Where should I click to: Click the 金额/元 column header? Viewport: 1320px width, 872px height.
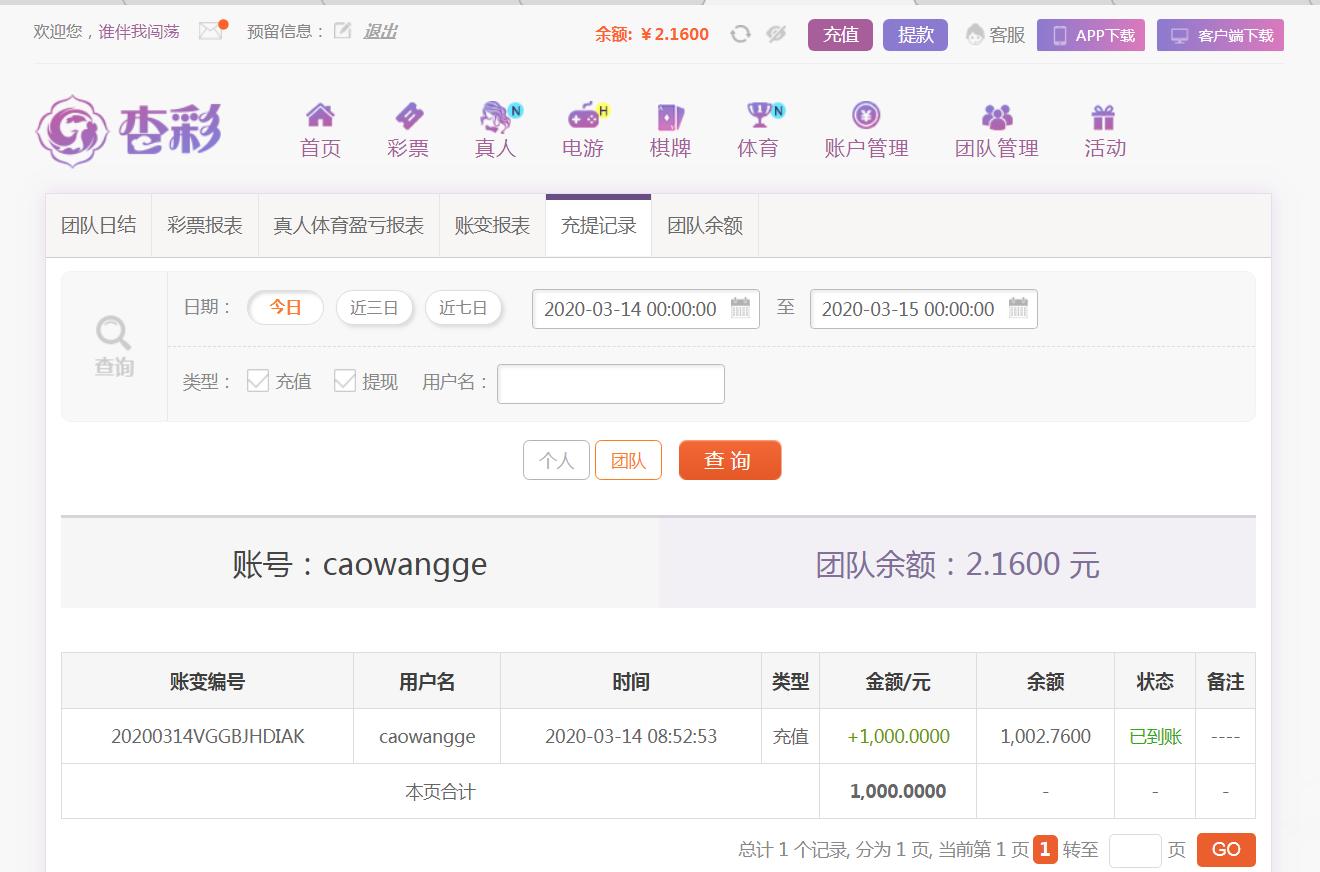click(898, 682)
